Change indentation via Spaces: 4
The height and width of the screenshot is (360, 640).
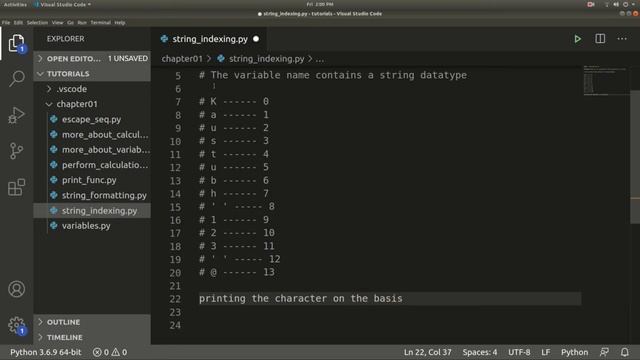pyautogui.click(x=480, y=352)
